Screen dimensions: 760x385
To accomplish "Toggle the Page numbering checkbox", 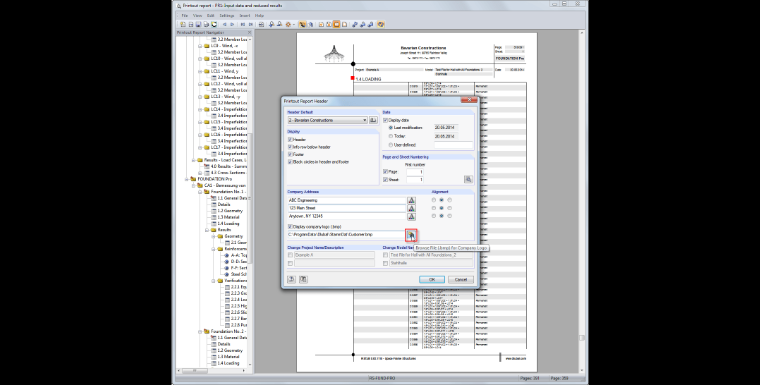I will (386, 172).
